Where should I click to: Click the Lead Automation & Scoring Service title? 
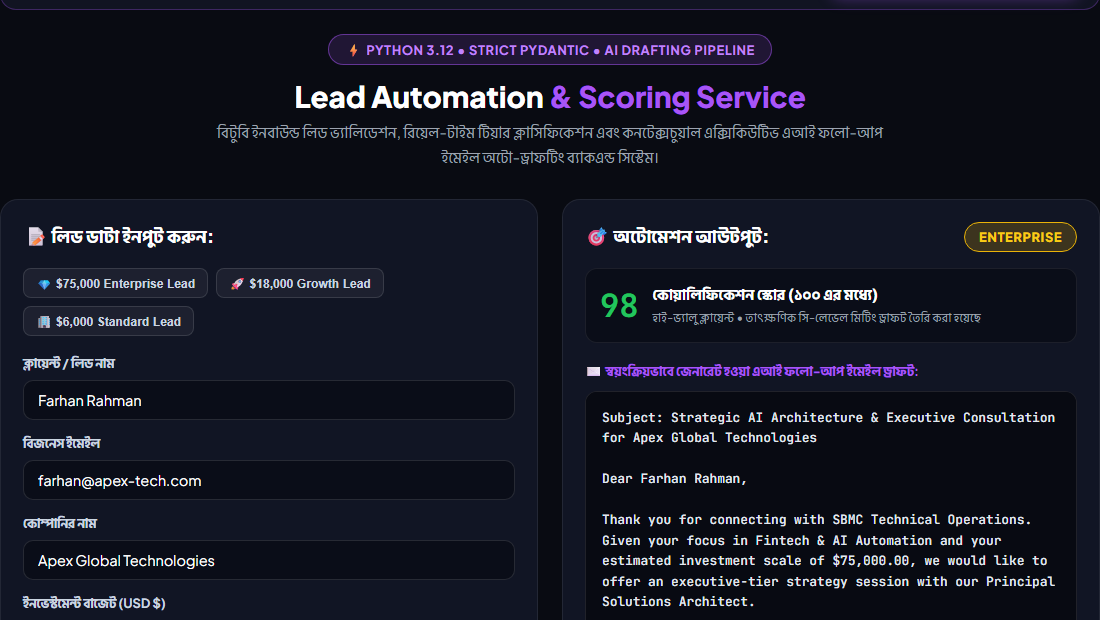click(550, 97)
